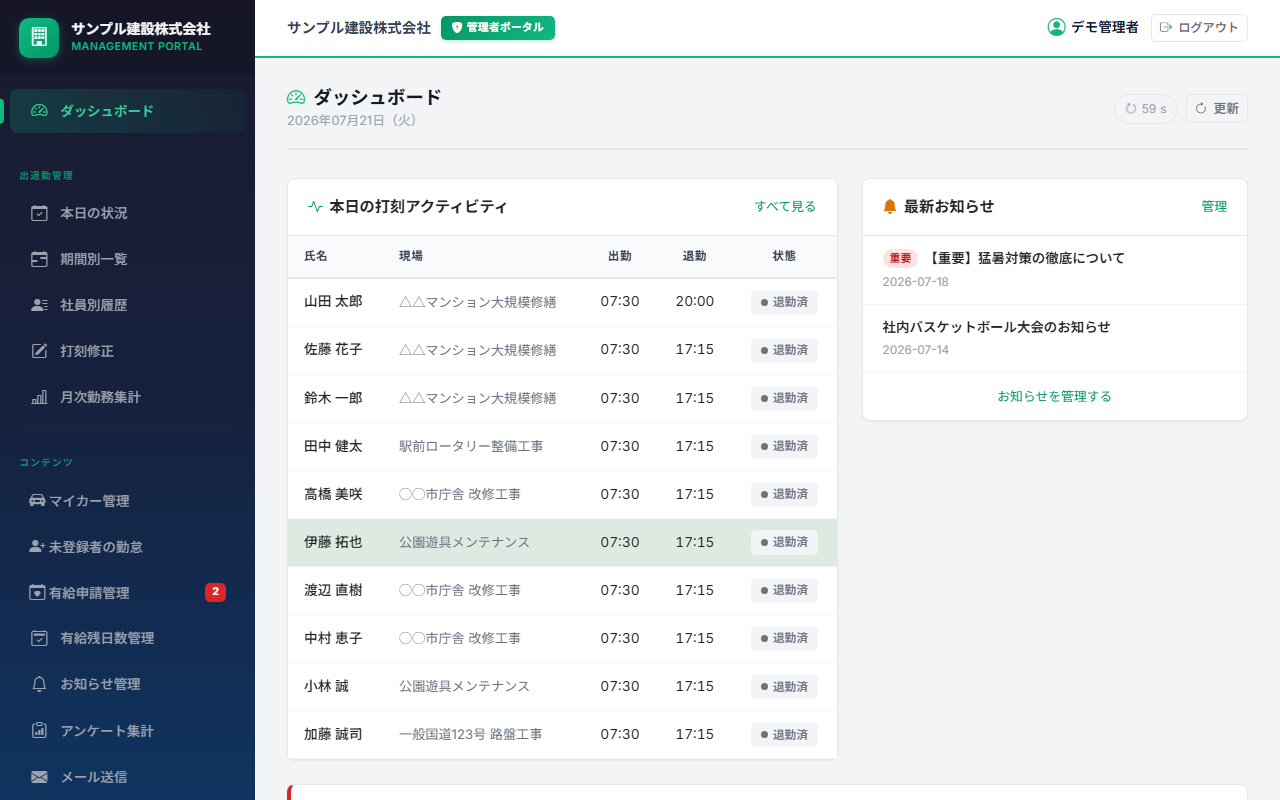Click the orange bell icon by 最新お知らせ
Image resolution: width=1280 pixels, height=800 pixels.
pyautogui.click(x=890, y=207)
